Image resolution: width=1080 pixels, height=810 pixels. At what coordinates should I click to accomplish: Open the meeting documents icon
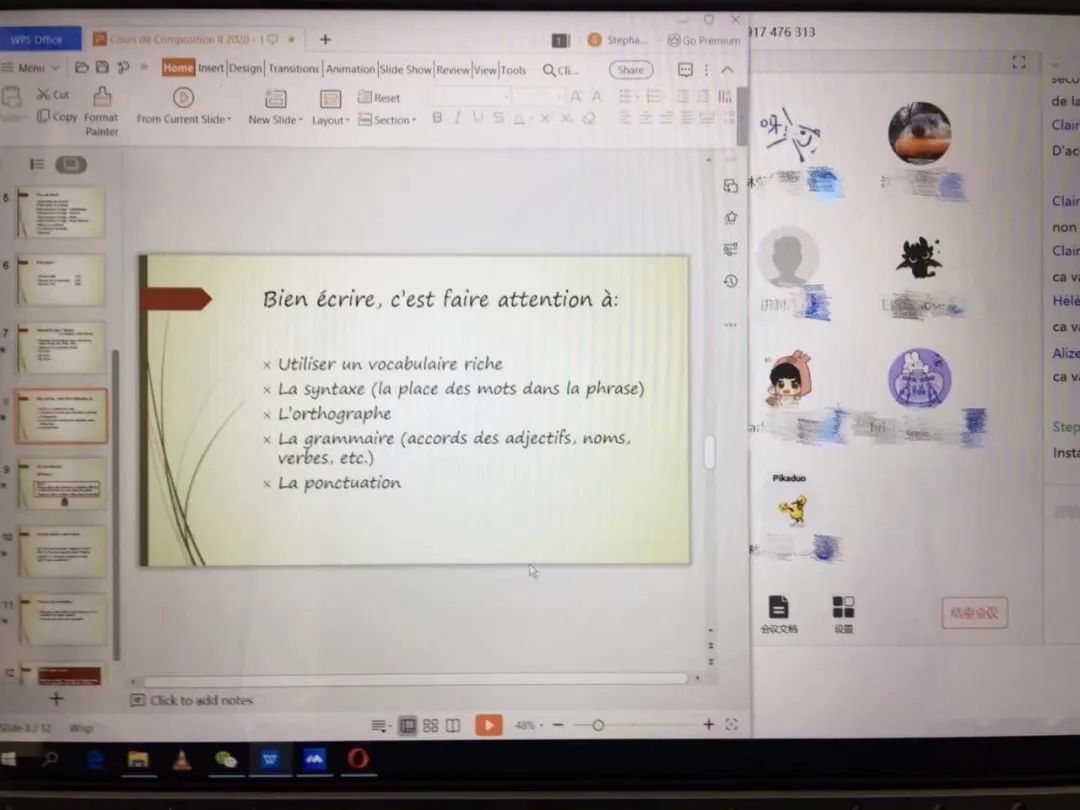point(778,607)
